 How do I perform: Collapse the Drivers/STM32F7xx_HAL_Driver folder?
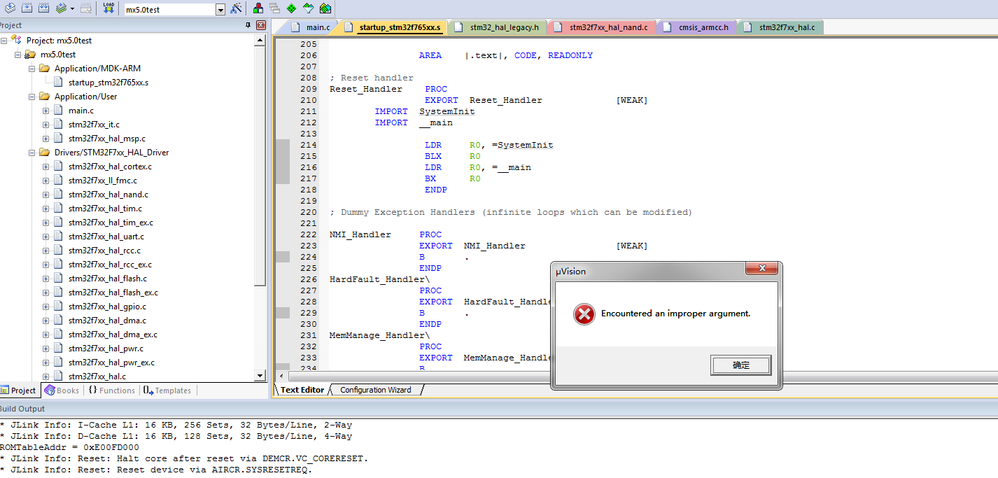[x=32, y=152]
